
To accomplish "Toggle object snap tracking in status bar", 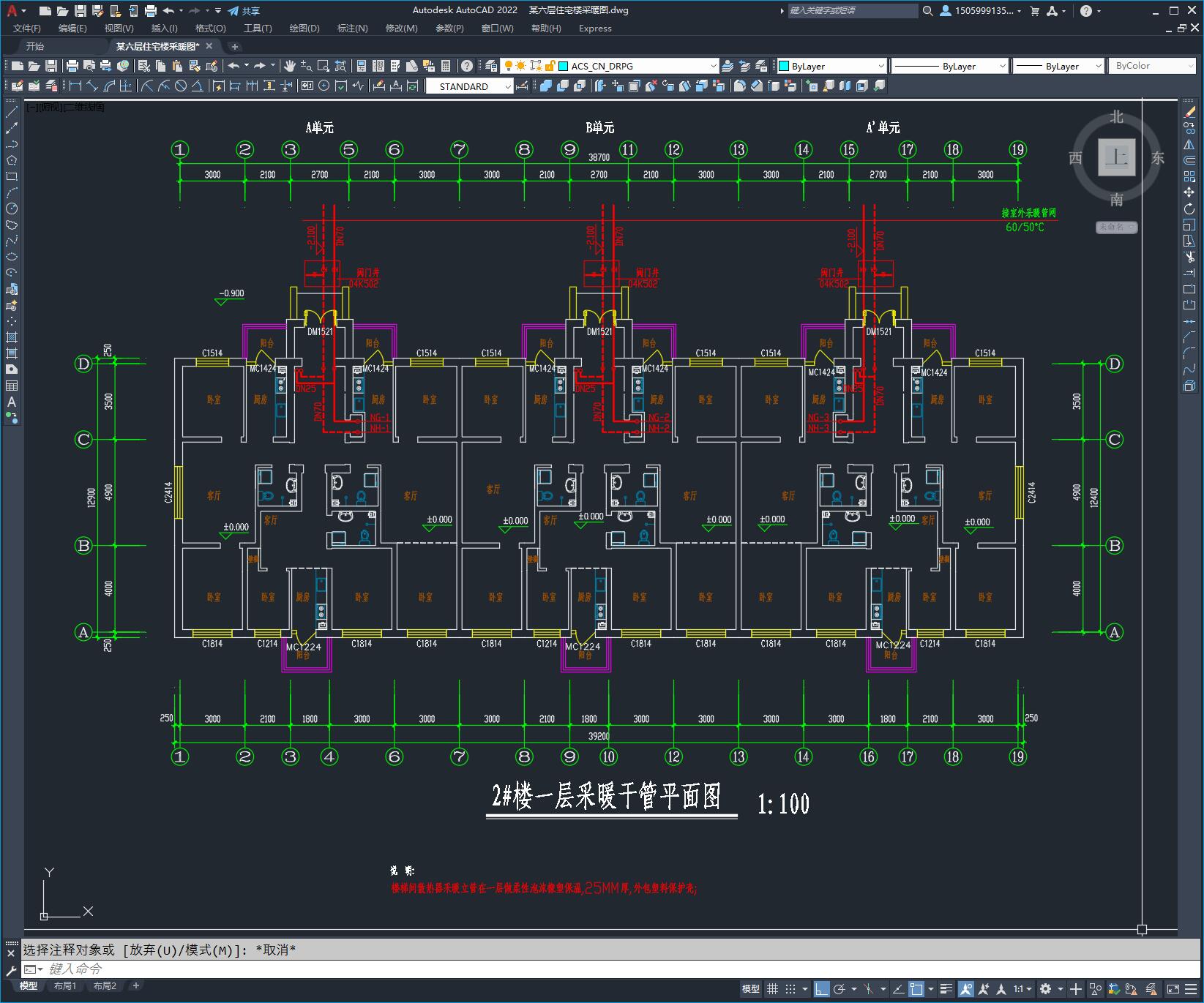I will click(x=898, y=989).
